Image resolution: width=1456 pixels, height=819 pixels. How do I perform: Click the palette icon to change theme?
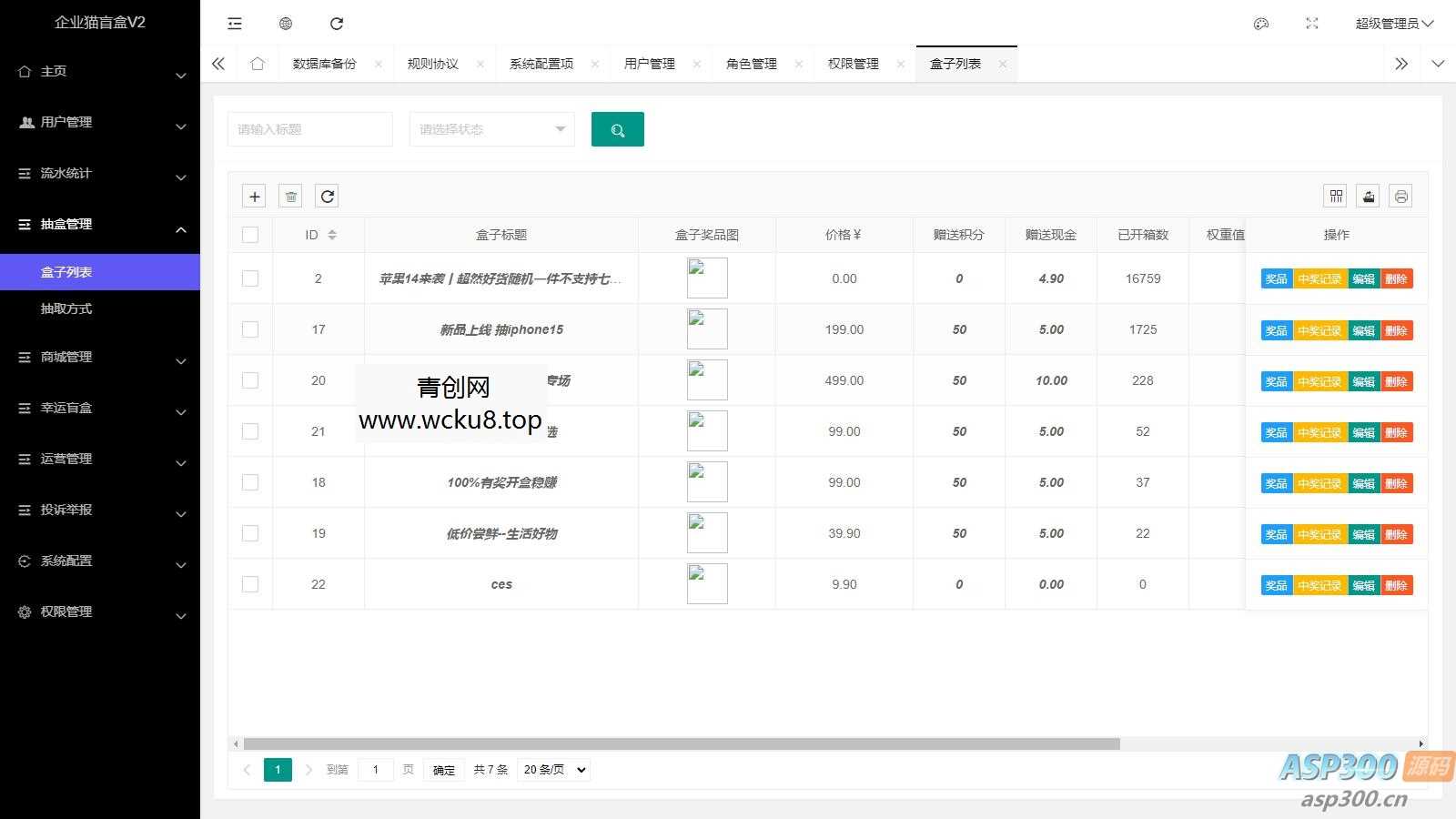1260,24
